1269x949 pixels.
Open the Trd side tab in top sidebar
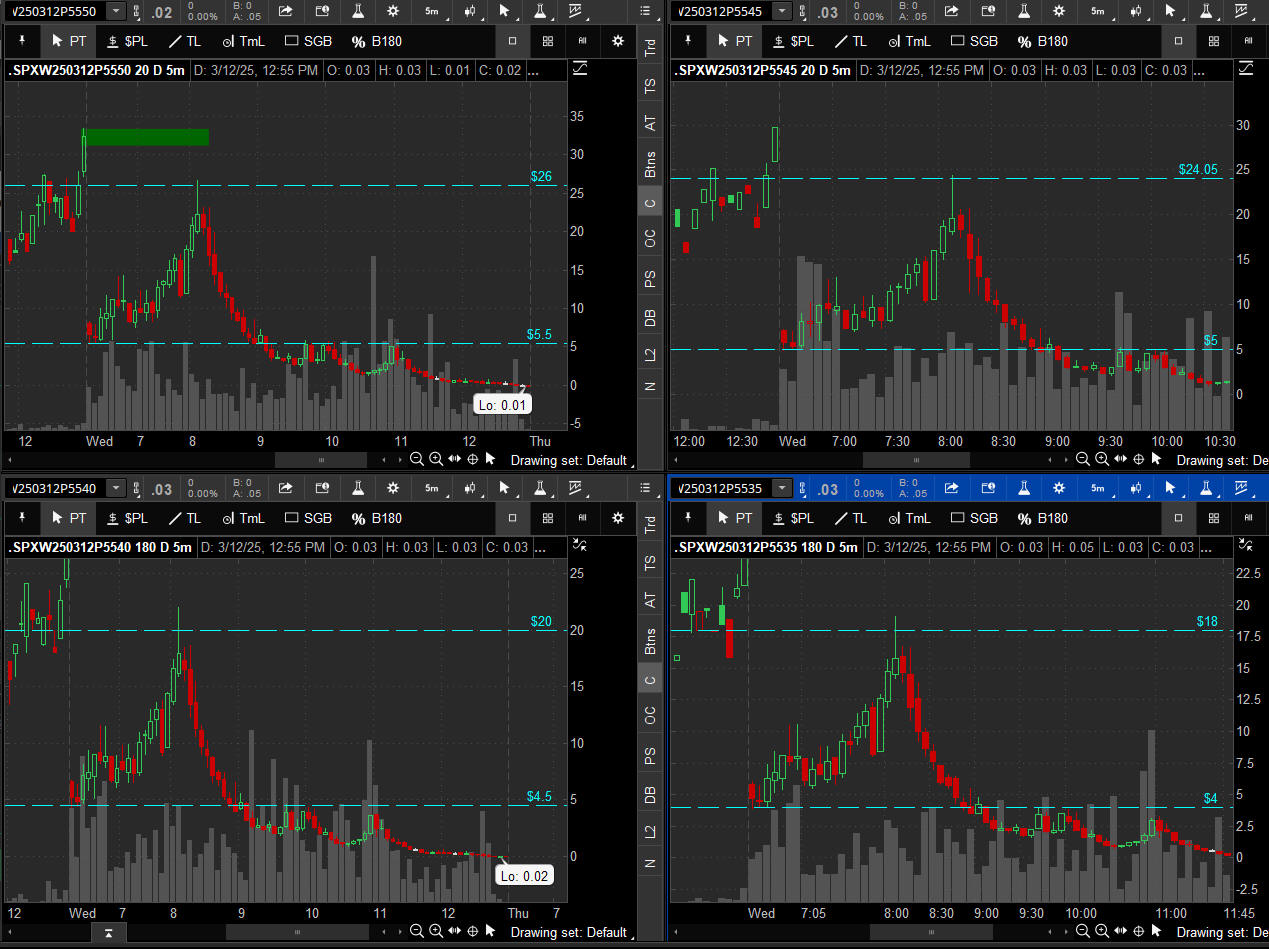tap(650, 46)
